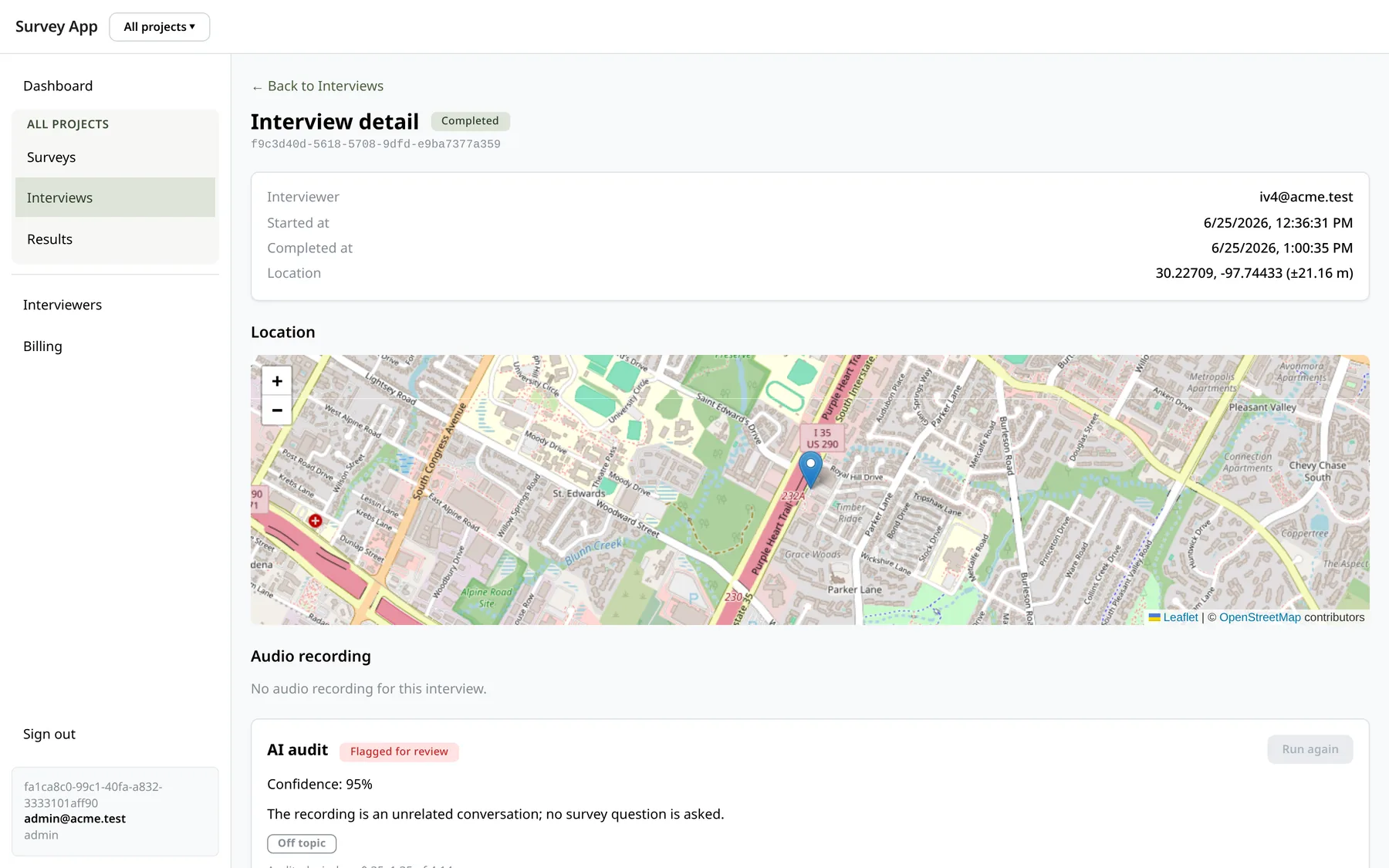Click the Confidence: 95% text
Screen dimensions: 1389x868
pyautogui.click(x=319, y=785)
